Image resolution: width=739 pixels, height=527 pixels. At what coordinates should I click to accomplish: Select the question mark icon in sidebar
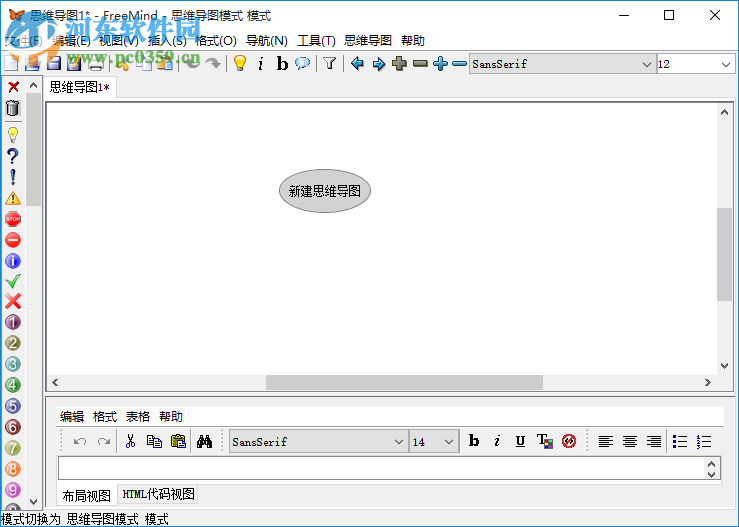[13, 156]
